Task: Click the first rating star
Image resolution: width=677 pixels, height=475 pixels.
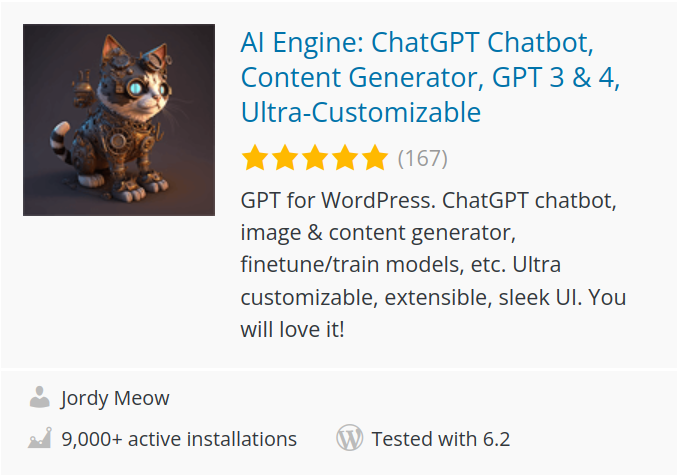Action: click(254, 158)
